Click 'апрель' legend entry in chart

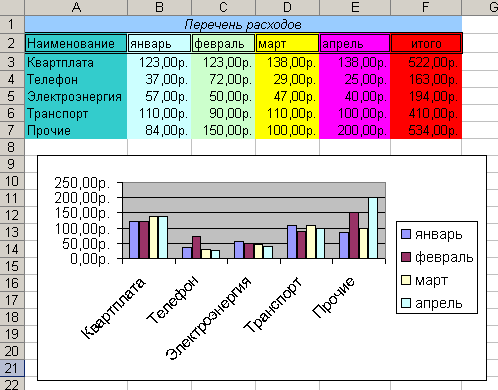click(x=432, y=303)
